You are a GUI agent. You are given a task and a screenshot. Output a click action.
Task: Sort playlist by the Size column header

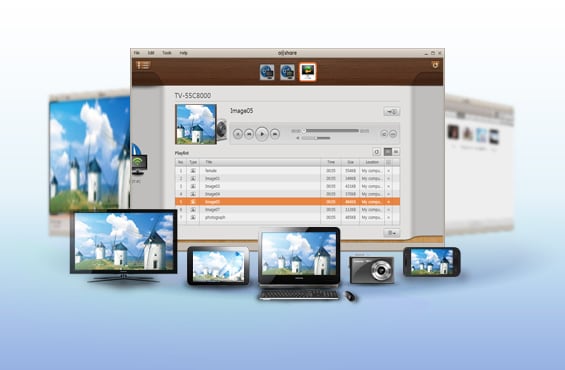click(350, 162)
